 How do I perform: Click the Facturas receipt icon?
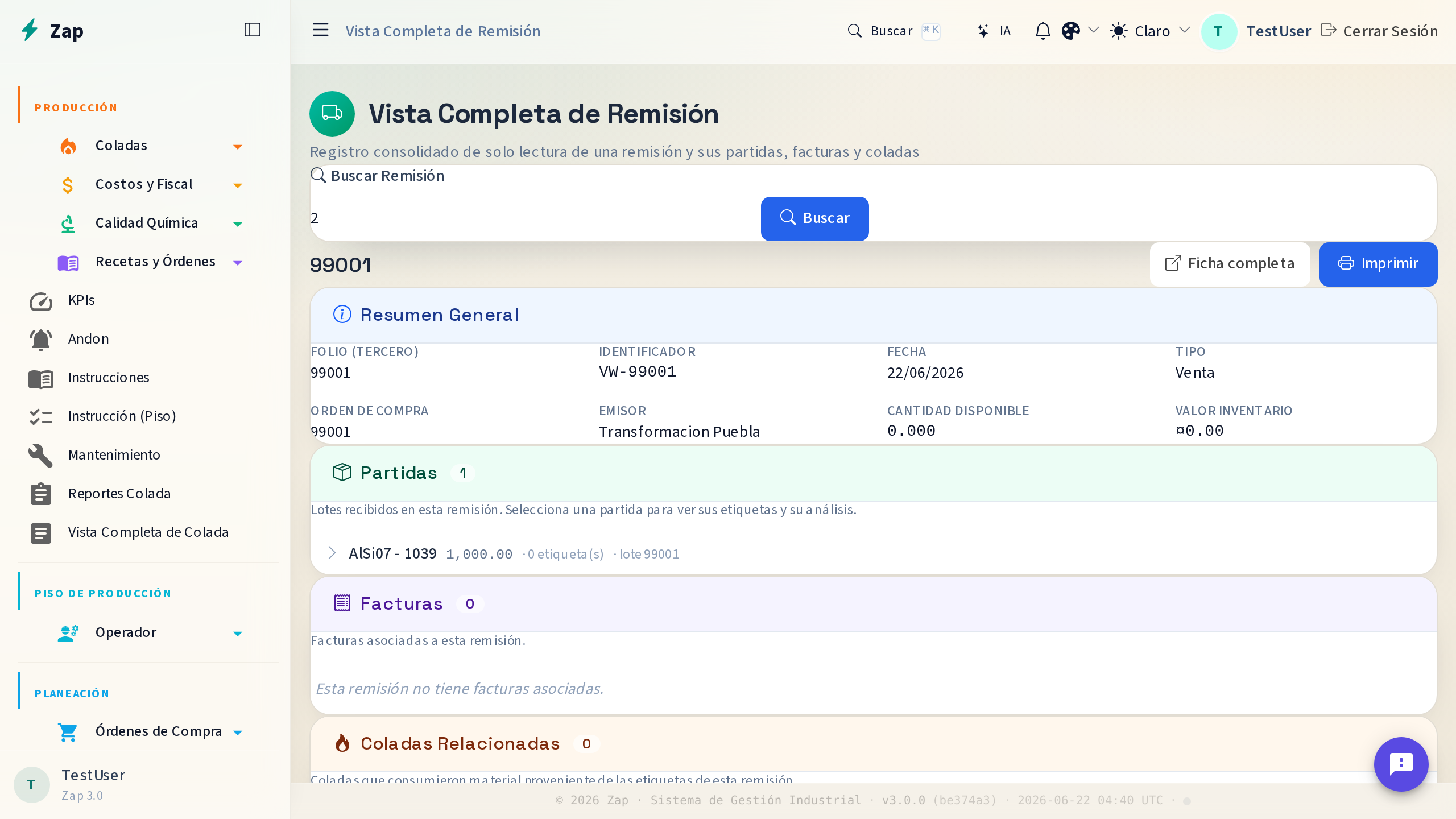point(342,603)
